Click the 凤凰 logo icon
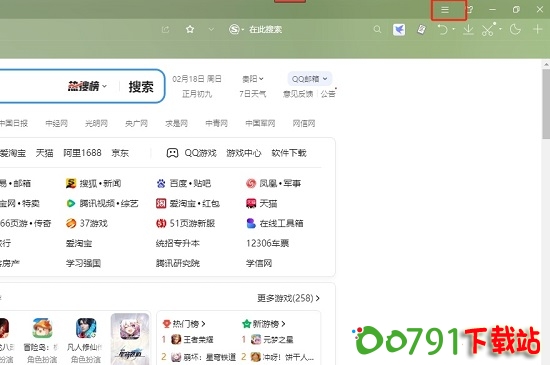 point(251,183)
